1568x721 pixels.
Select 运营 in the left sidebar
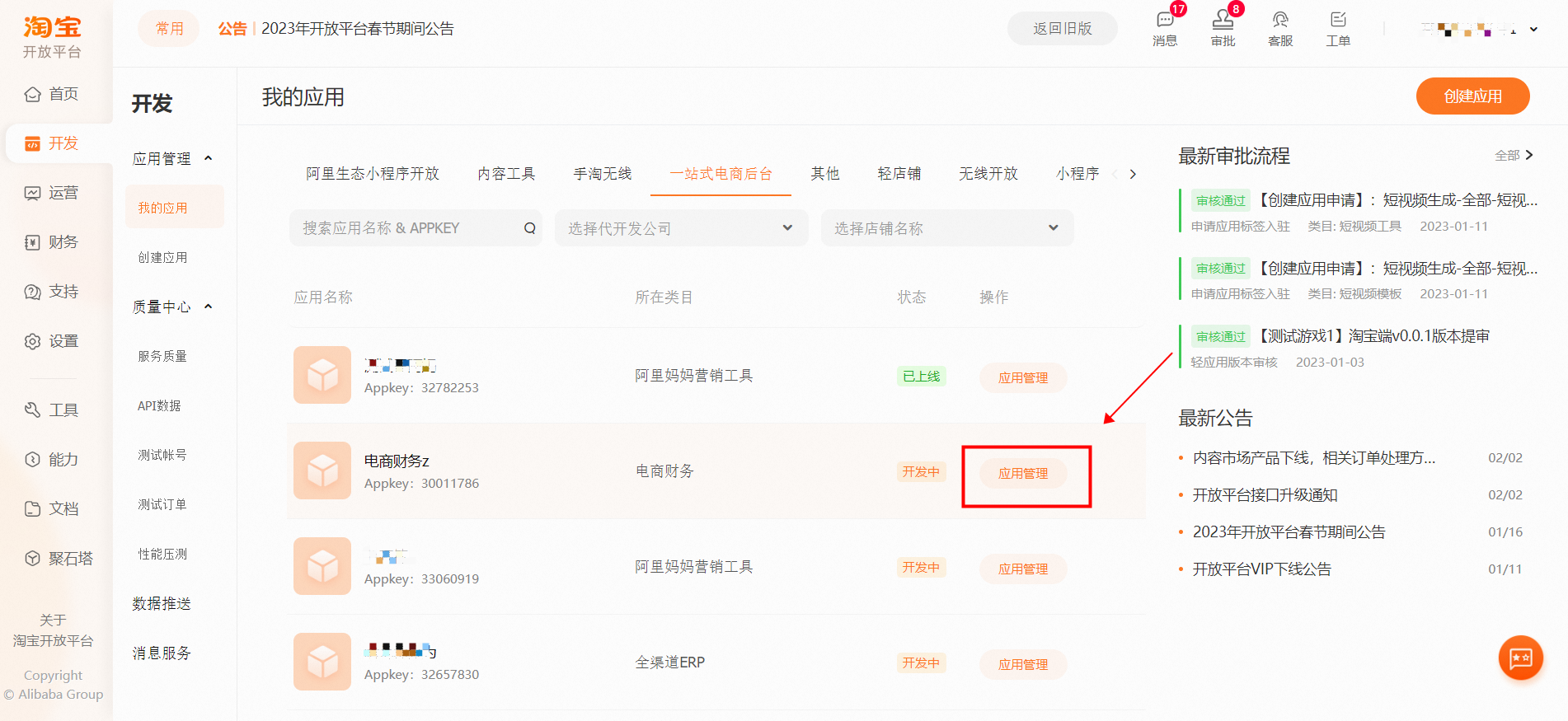[x=52, y=193]
